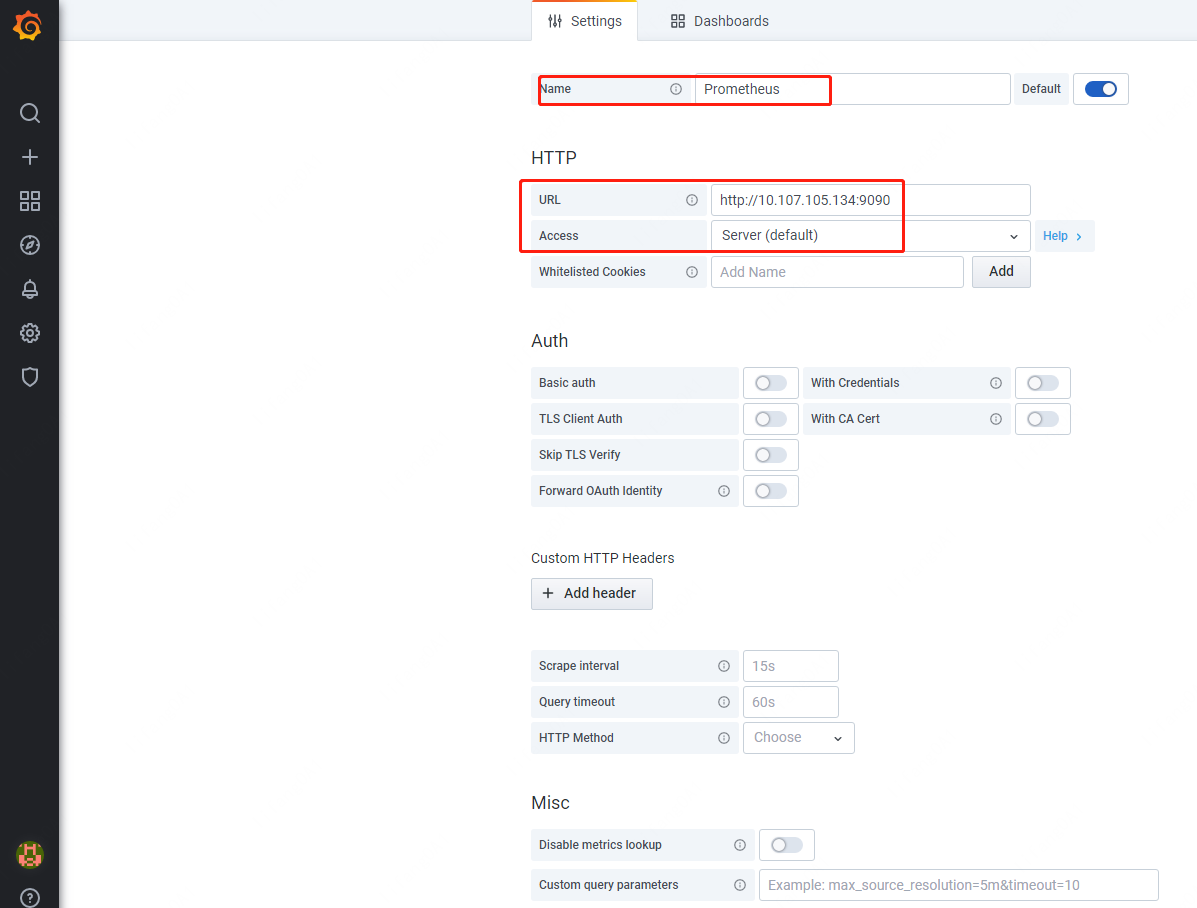Click the Misc section heading
Viewport: 1197px width, 908px height.
pos(550,803)
